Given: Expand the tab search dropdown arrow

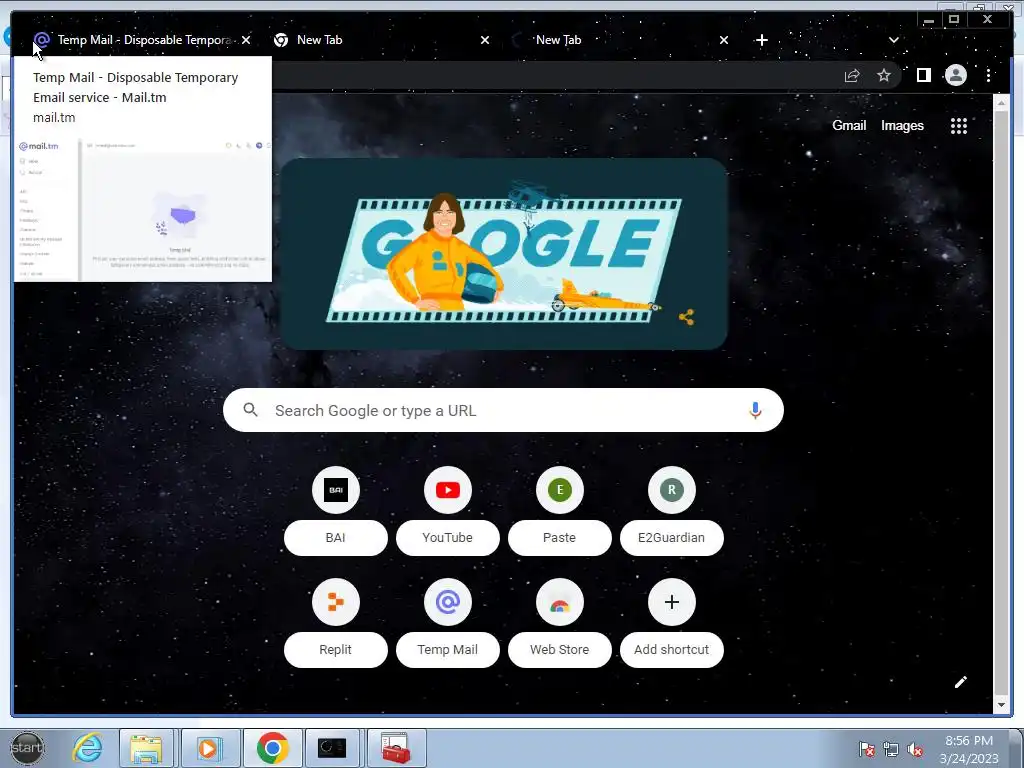Looking at the screenshot, I should tap(893, 40).
